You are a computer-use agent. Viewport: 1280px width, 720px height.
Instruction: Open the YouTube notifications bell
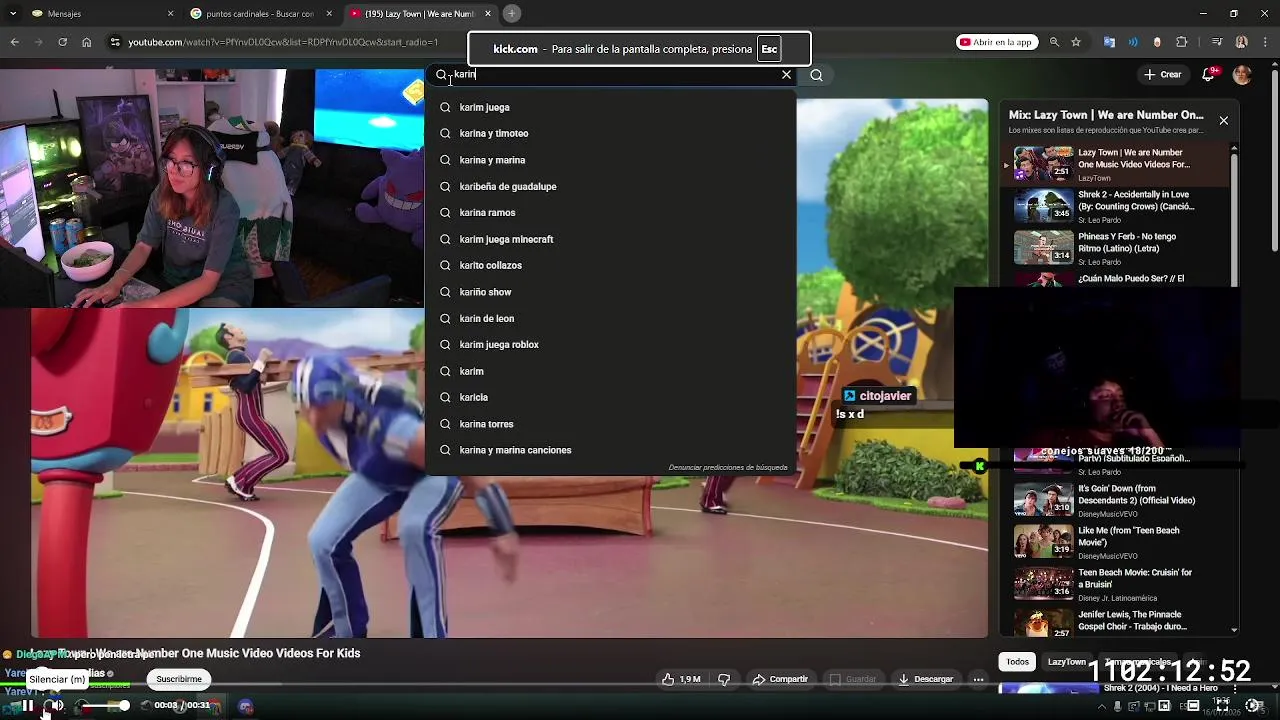[1210, 75]
